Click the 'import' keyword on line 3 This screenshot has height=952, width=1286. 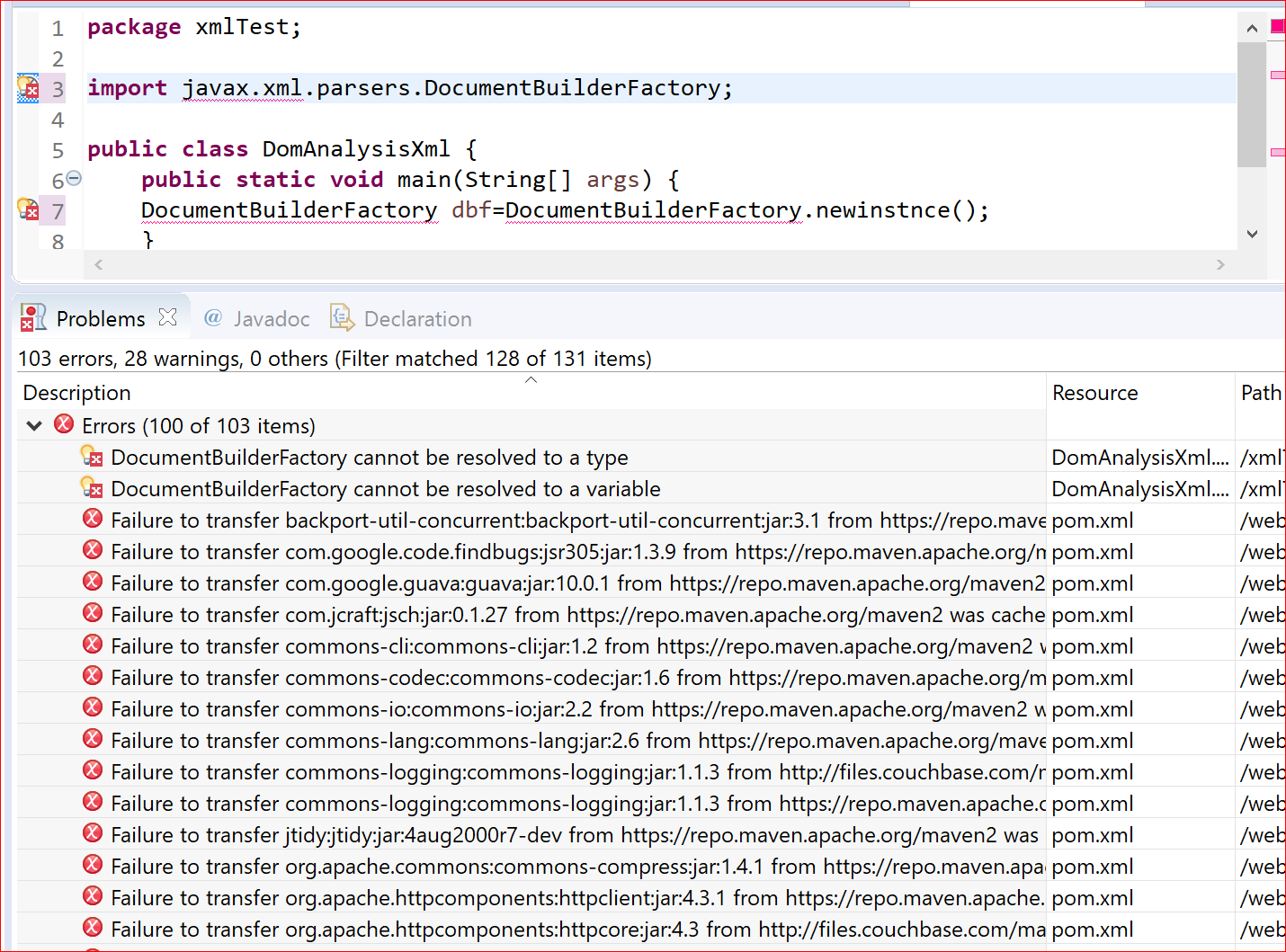coord(127,88)
